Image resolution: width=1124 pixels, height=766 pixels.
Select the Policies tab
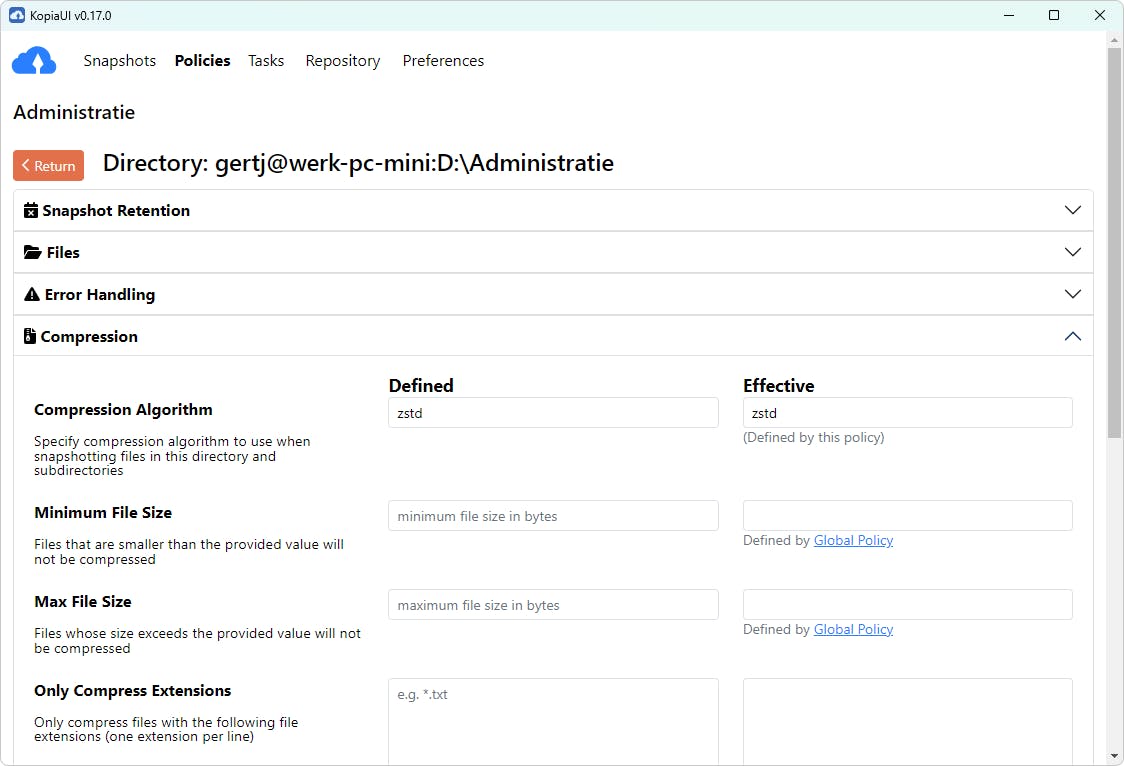click(202, 61)
